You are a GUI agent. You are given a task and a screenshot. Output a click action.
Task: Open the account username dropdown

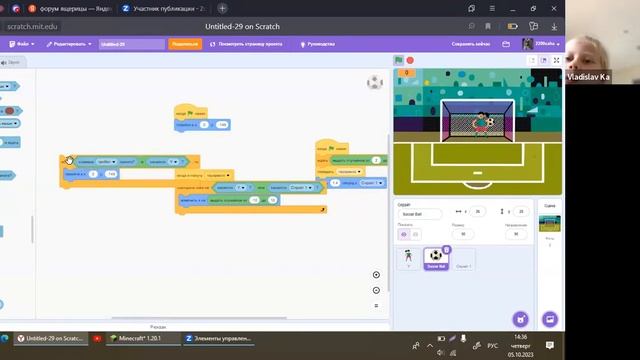(547, 44)
